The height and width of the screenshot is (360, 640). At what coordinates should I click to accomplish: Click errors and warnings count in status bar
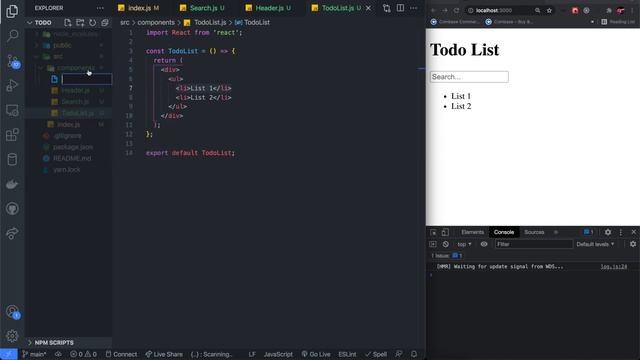(83, 354)
